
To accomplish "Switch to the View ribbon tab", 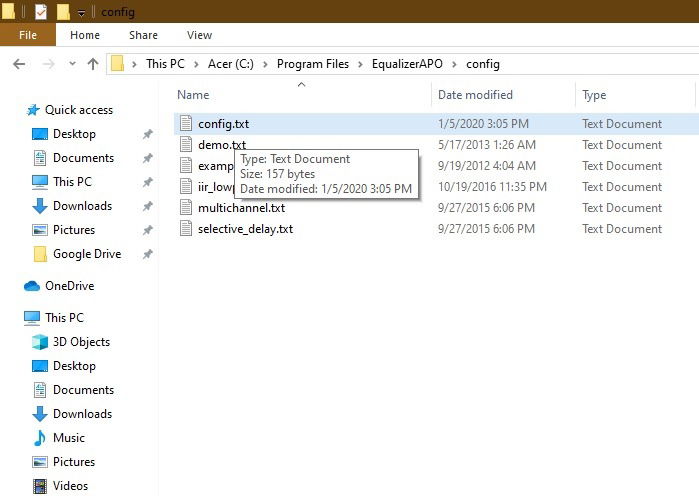I will coord(199,35).
